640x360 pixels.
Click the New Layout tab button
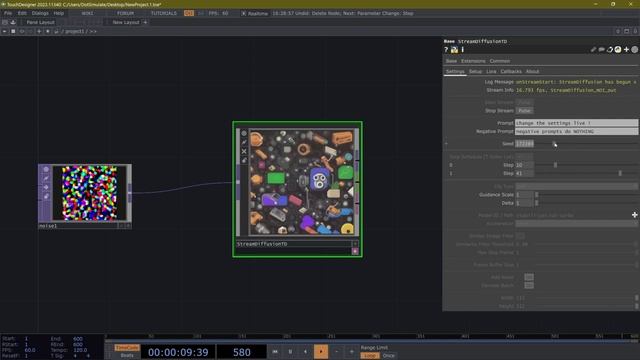point(126,22)
